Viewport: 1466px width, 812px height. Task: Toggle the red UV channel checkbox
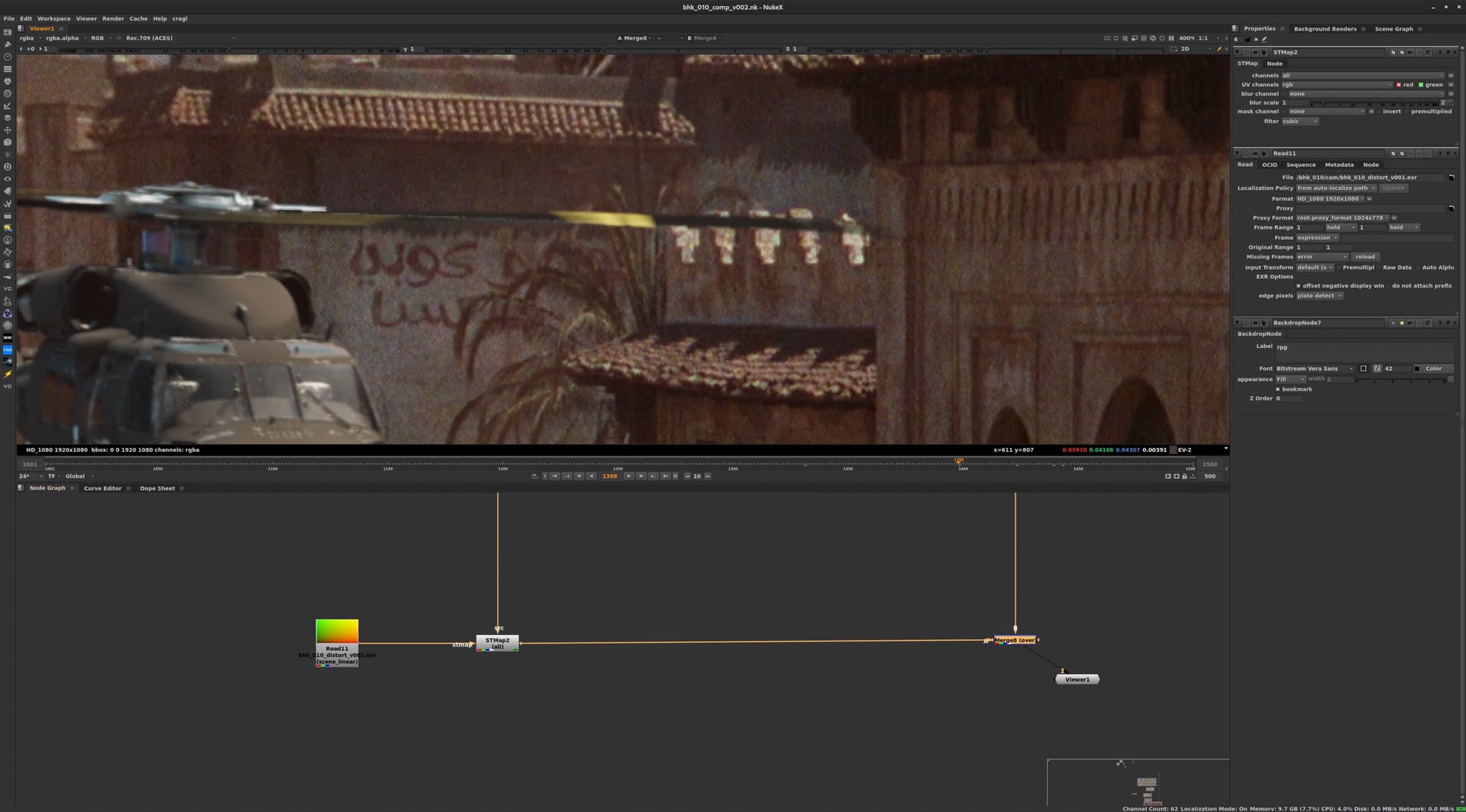tap(1399, 85)
